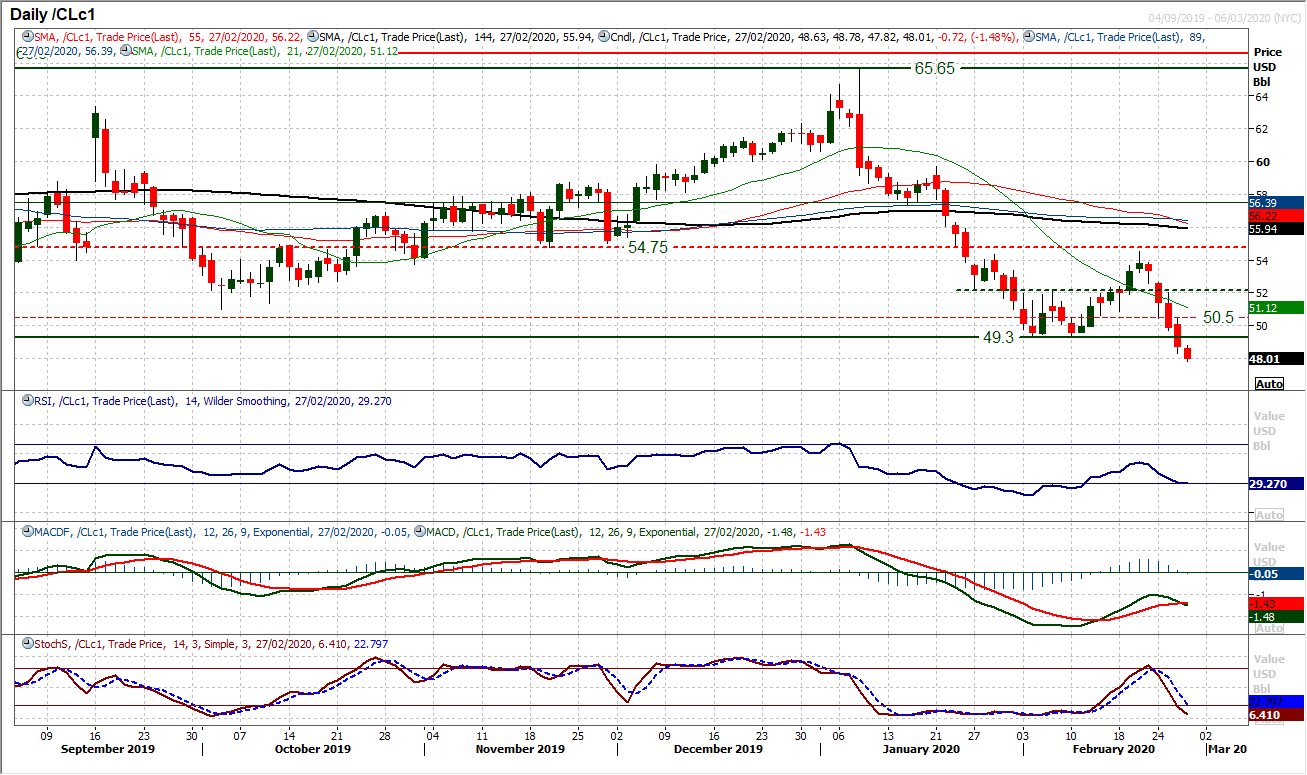Select the Daily /CLc1 chart title

(55, 14)
